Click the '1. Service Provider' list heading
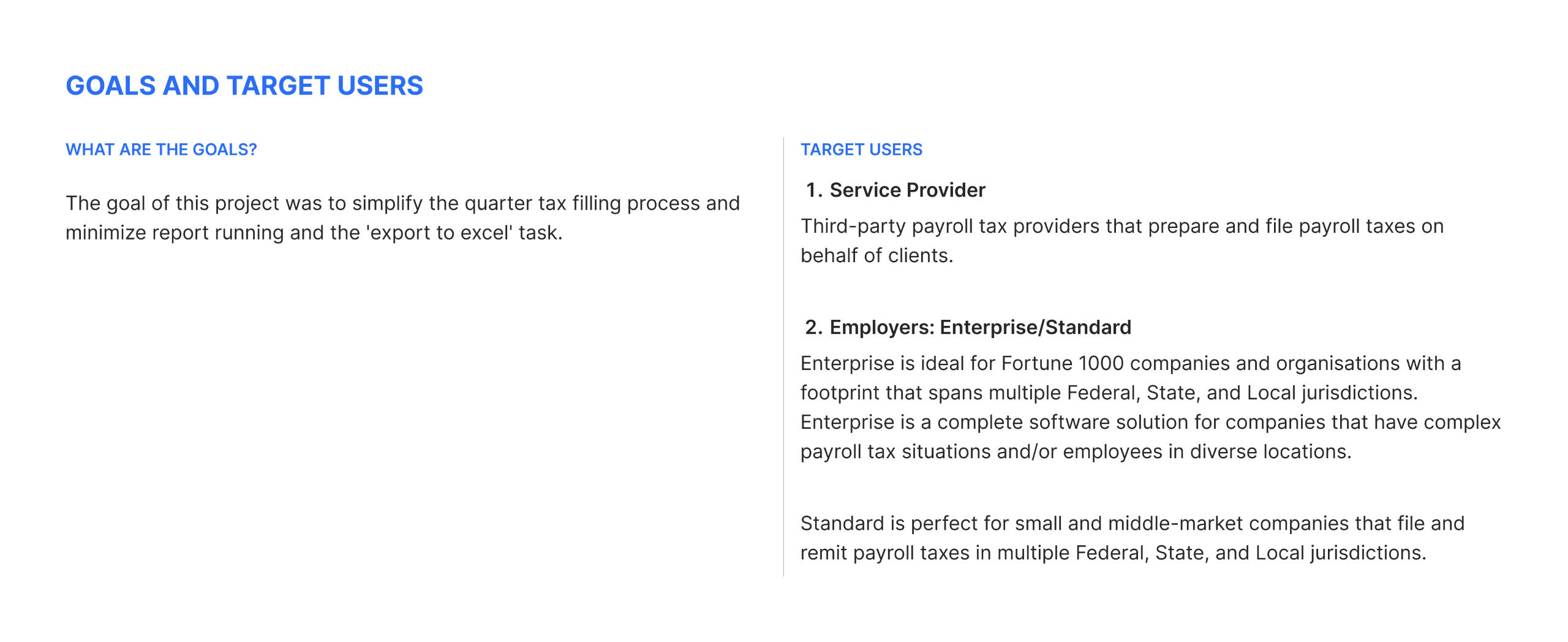1568x642 pixels. (x=895, y=190)
